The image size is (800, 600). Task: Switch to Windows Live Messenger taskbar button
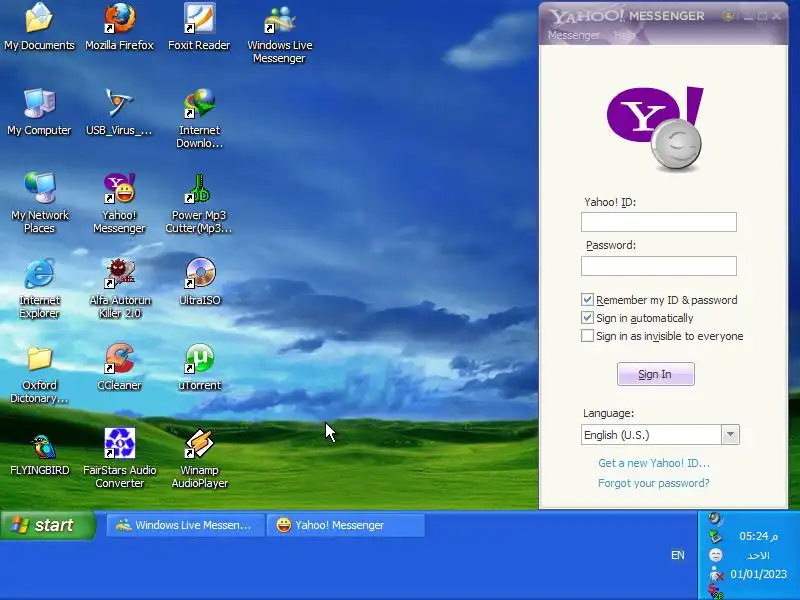186,525
